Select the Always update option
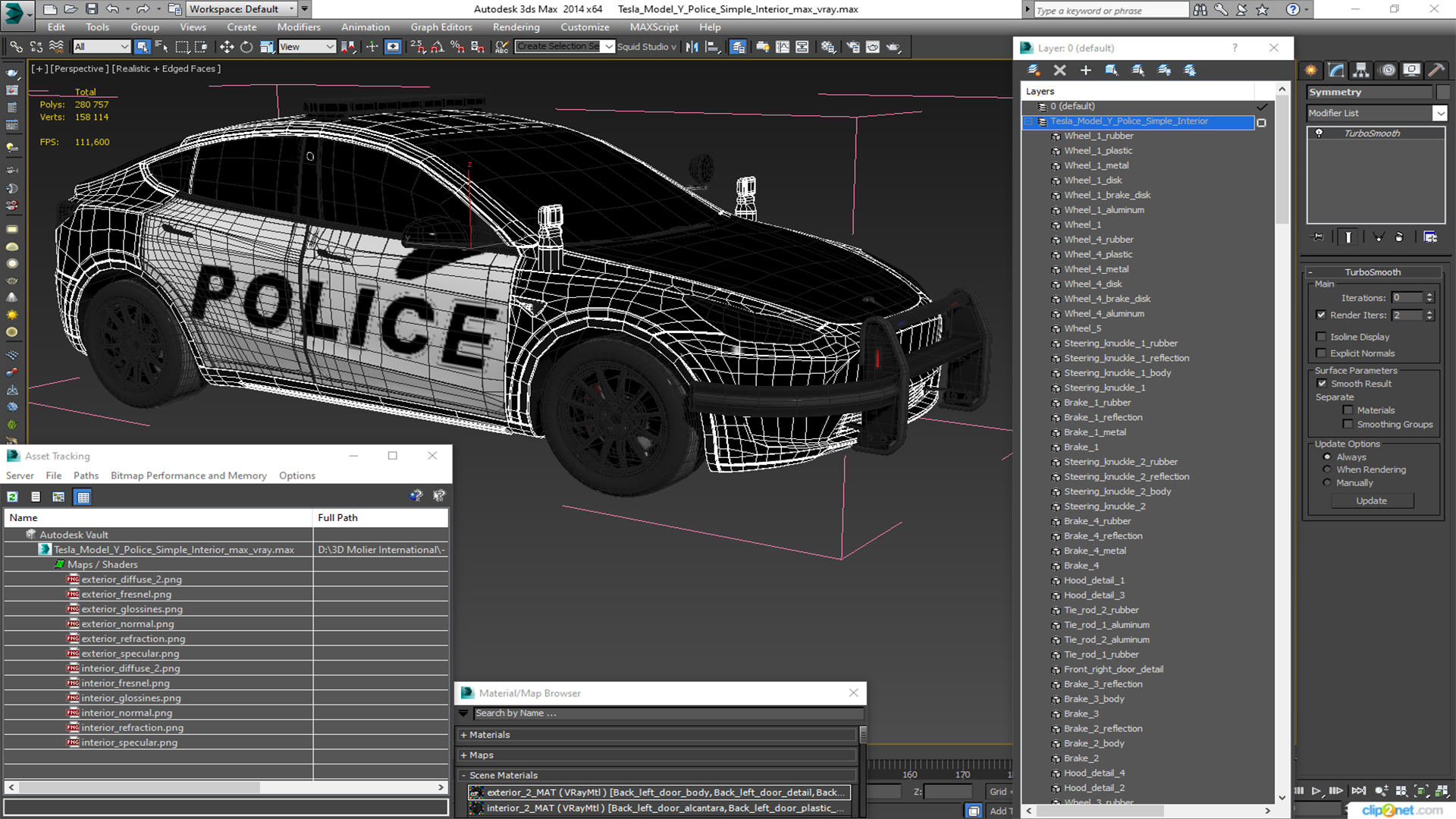 [x=1327, y=457]
